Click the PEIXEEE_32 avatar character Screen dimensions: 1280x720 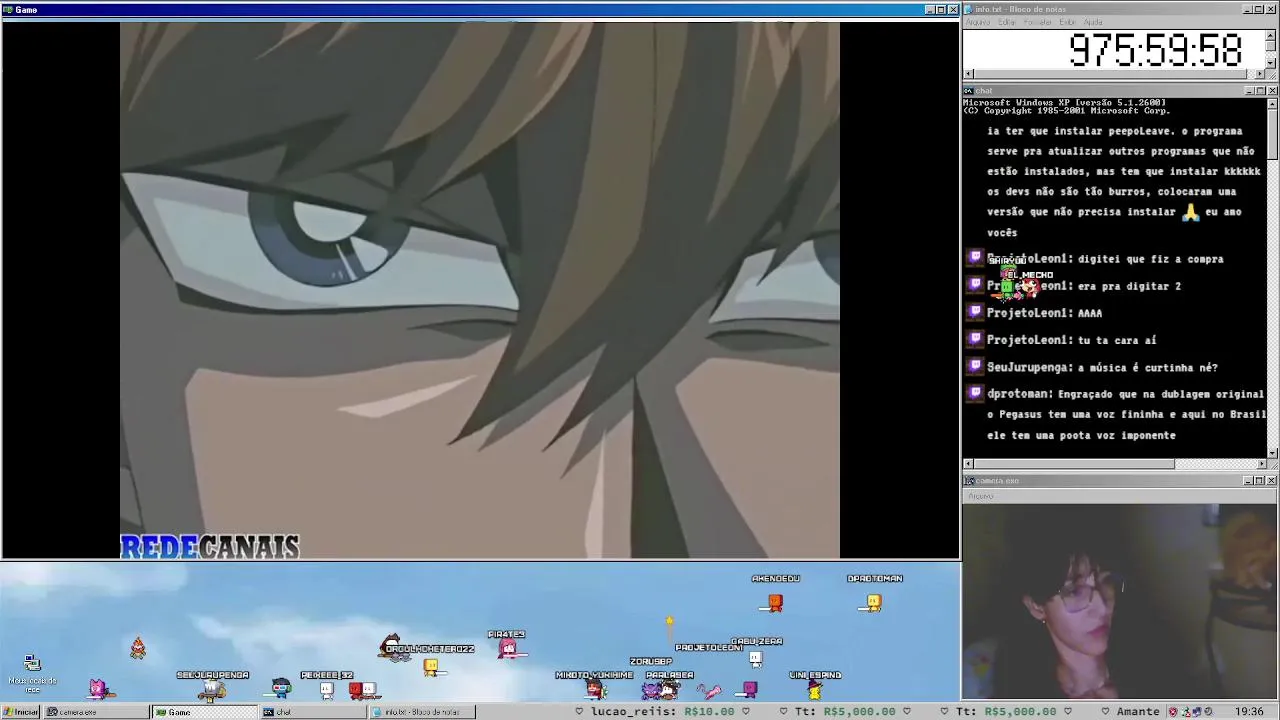point(326,690)
